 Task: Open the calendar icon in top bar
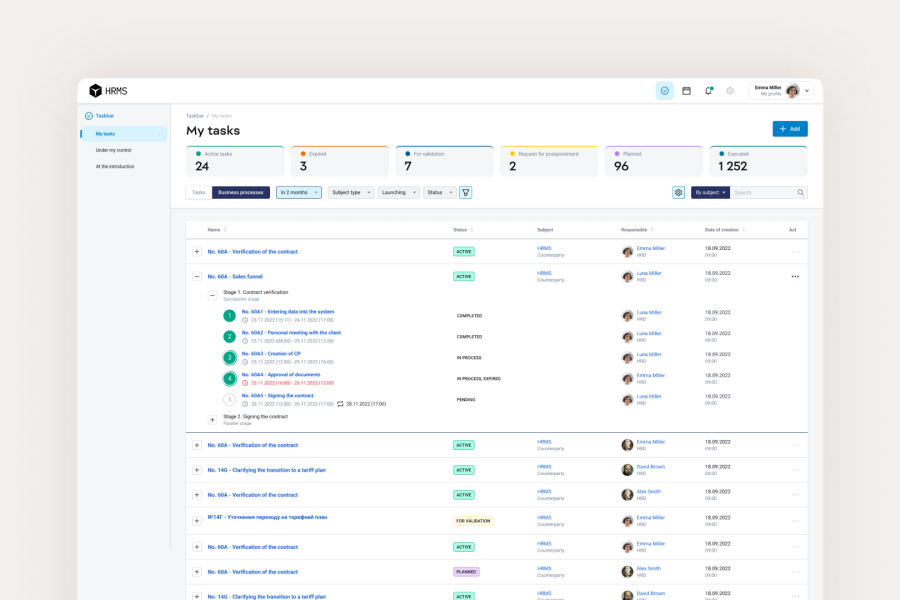pos(687,91)
